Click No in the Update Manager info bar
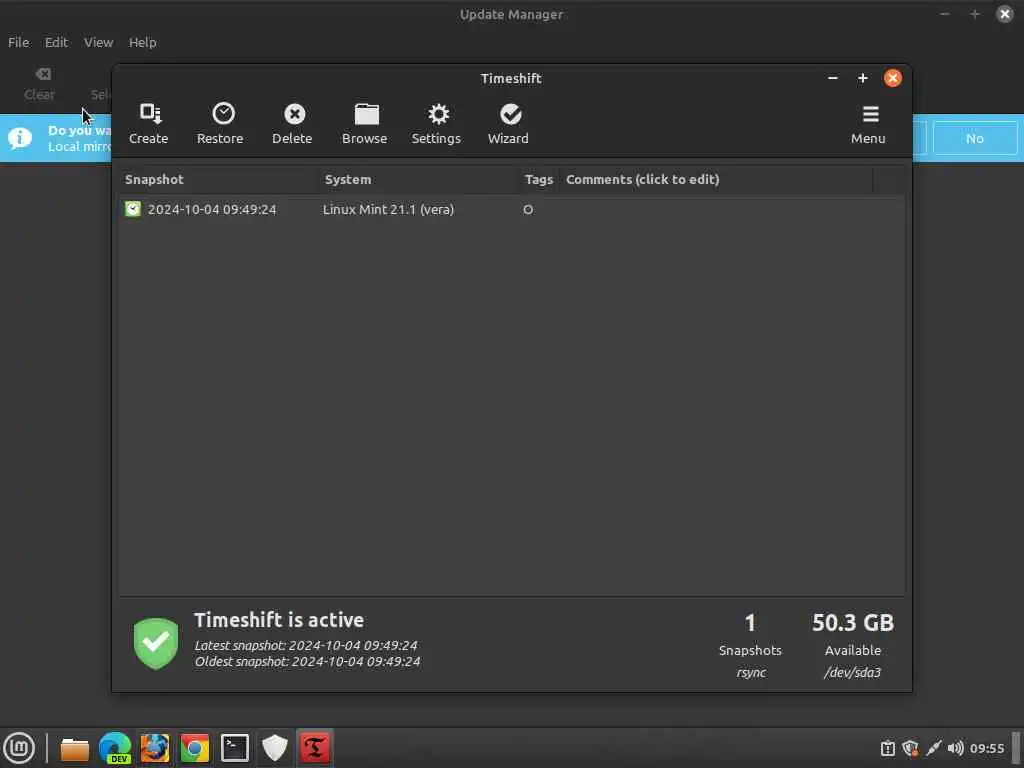 pyautogui.click(x=975, y=138)
